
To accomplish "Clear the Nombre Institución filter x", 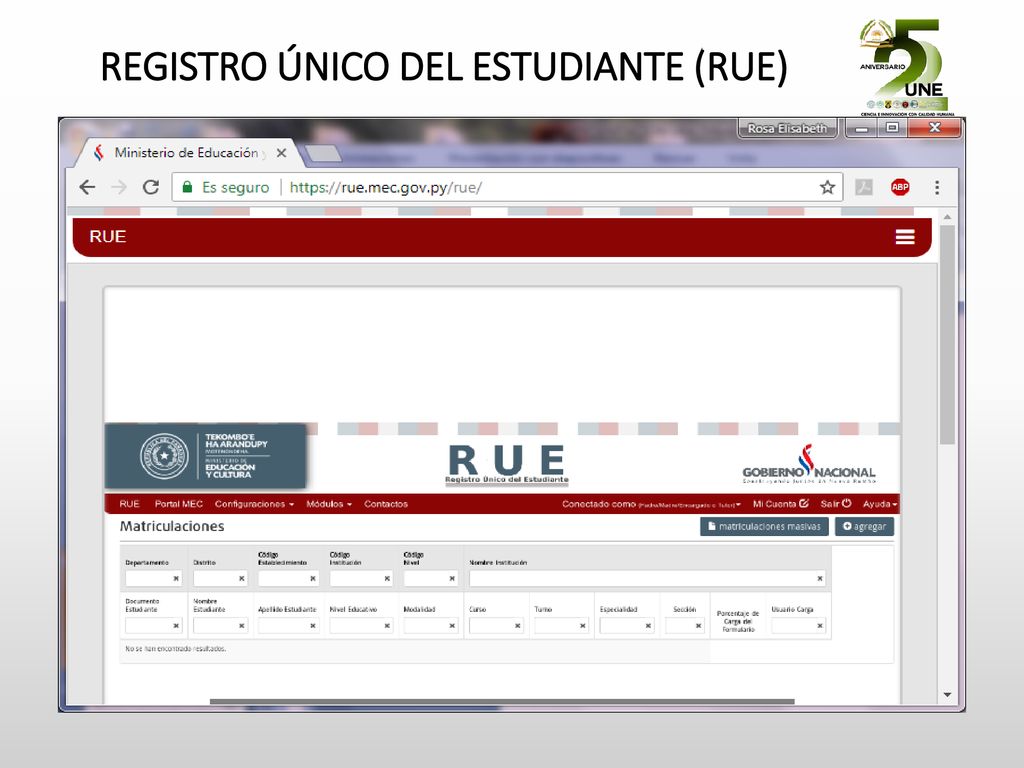I will pyautogui.click(x=820, y=579).
